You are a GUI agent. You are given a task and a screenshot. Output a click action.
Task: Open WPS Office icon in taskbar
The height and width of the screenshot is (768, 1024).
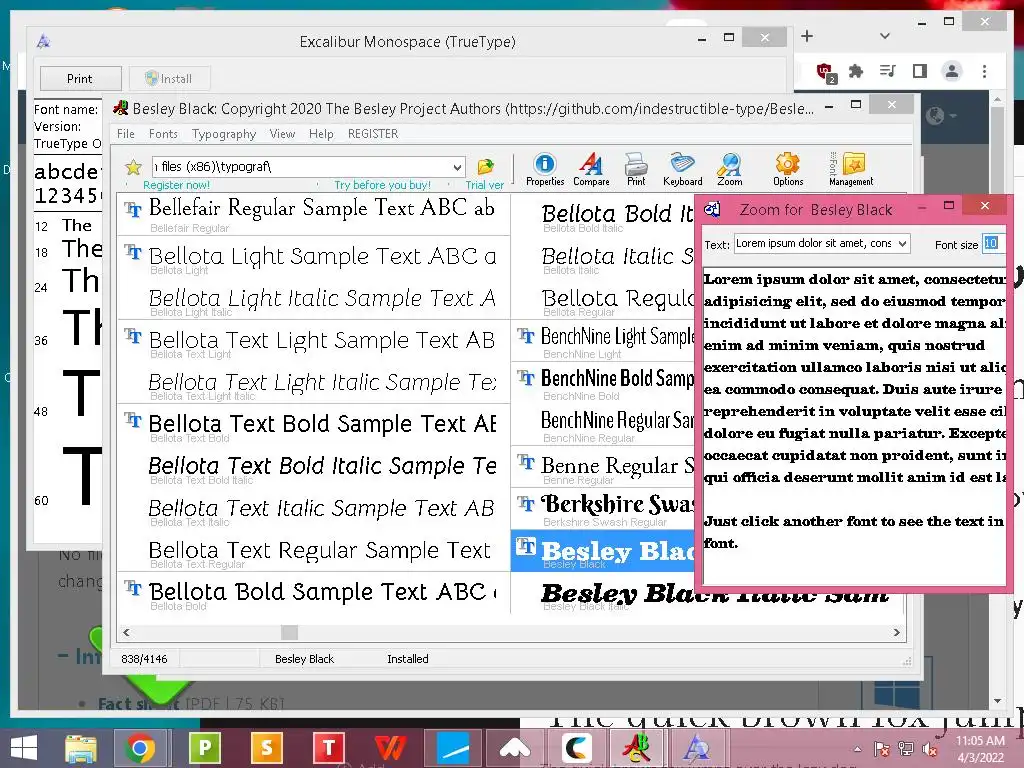point(391,748)
